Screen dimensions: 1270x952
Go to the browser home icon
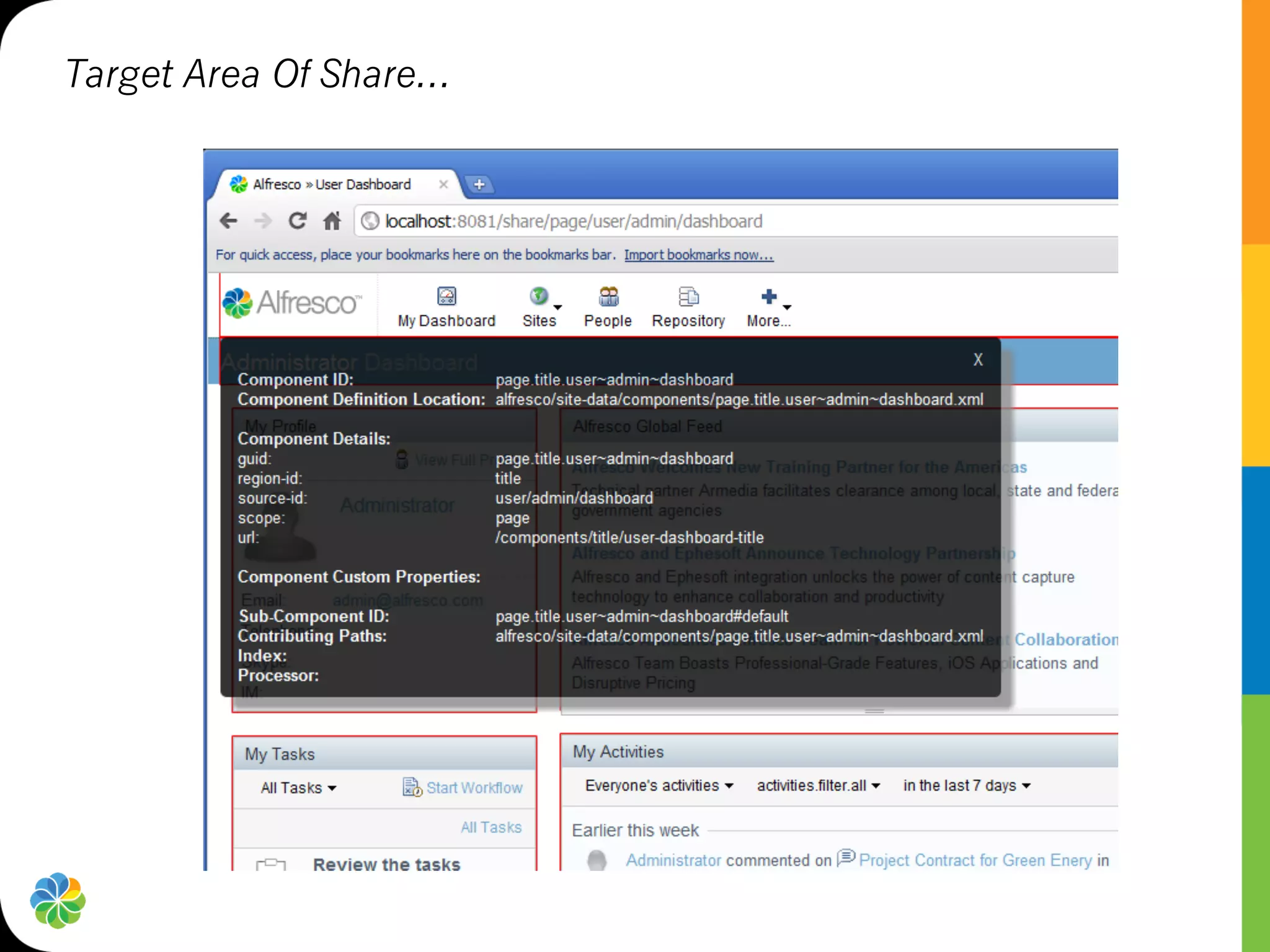(332, 221)
